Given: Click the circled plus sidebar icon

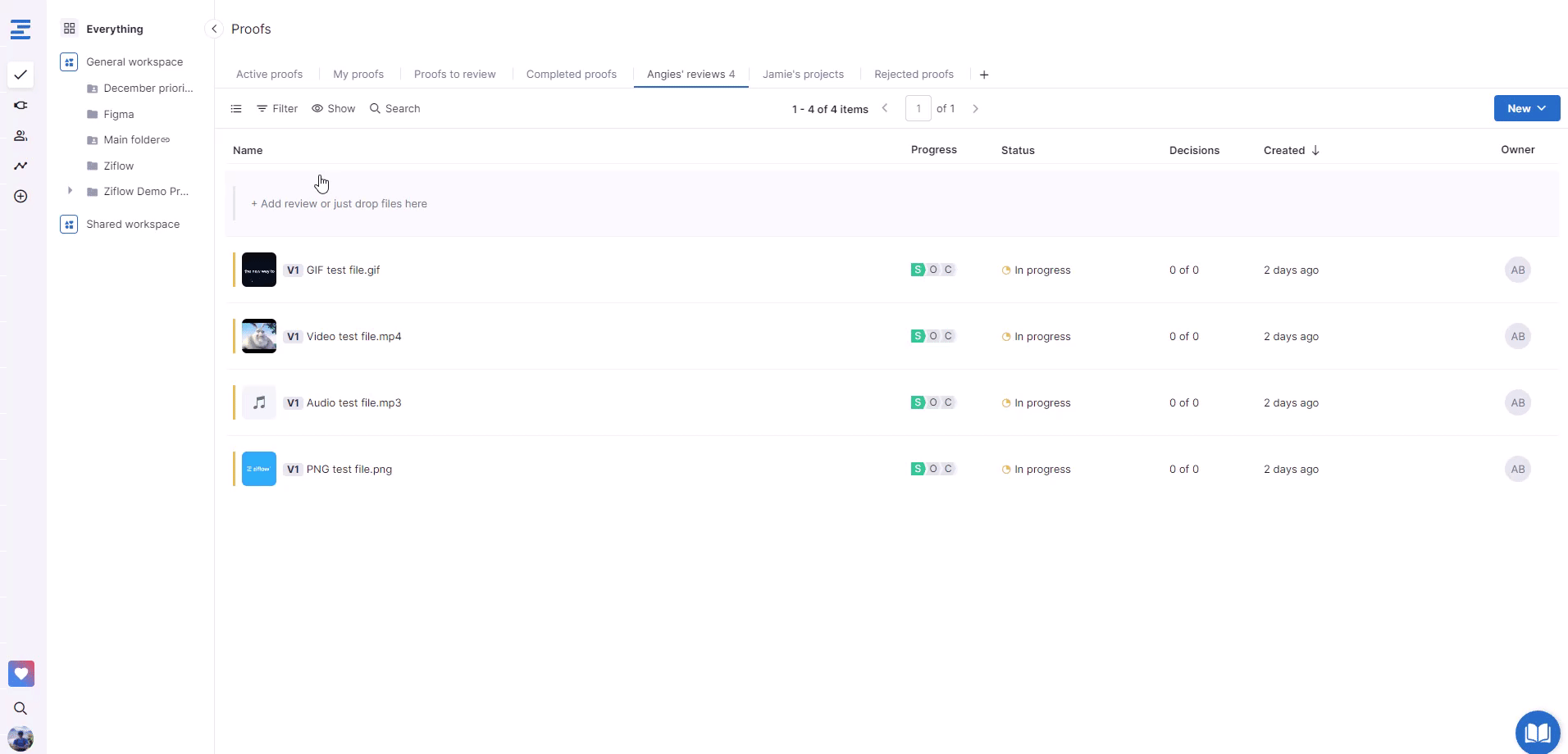Looking at the screenshot, I should (x=21, y=197).
